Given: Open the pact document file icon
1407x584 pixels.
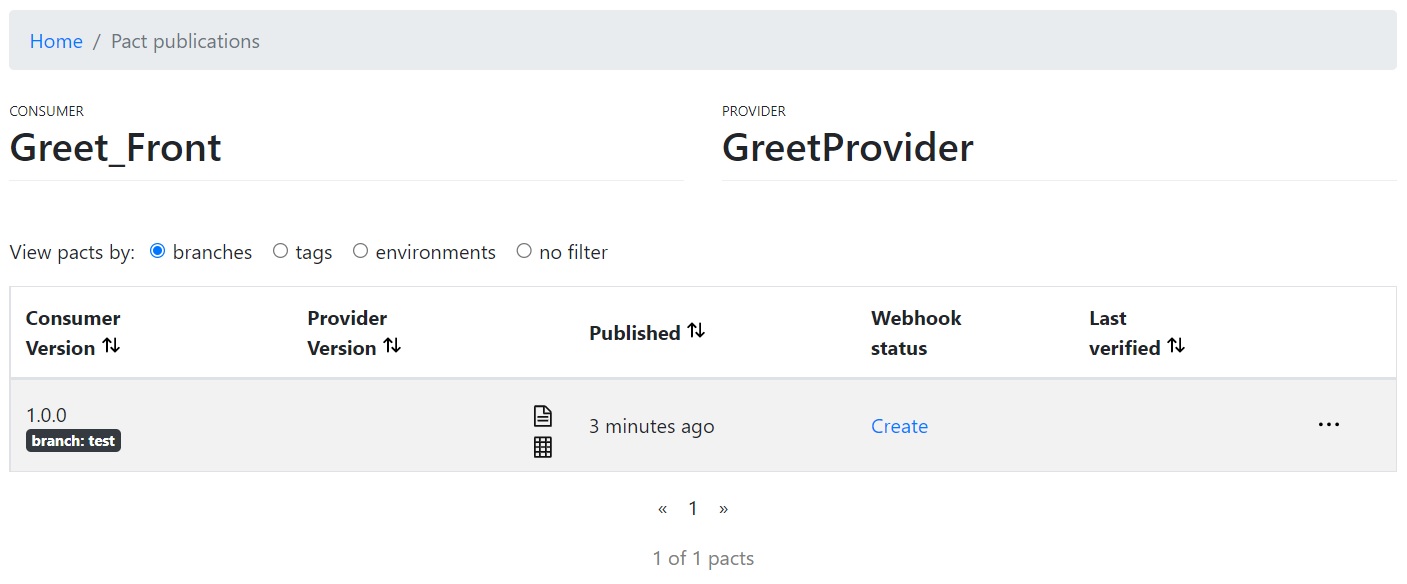Looking at the screenshot, I should click(x=542, y=415).
